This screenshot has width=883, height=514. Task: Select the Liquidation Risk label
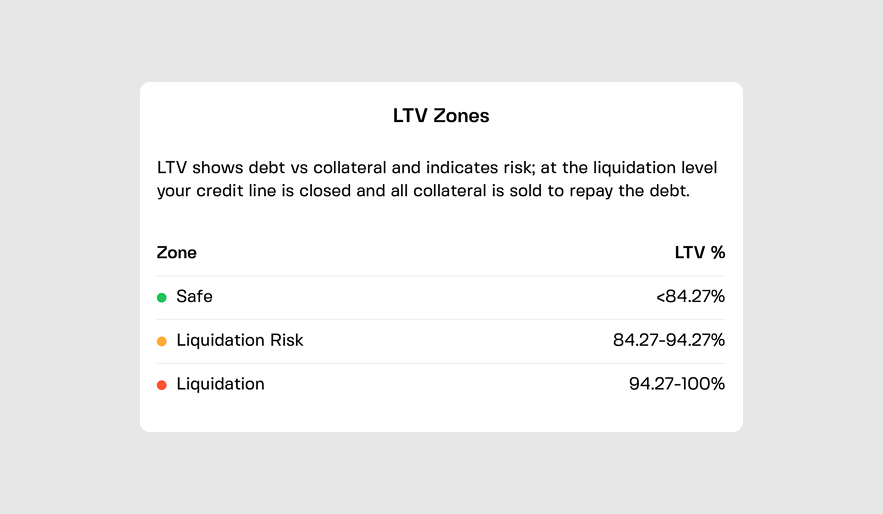[240, 341]
